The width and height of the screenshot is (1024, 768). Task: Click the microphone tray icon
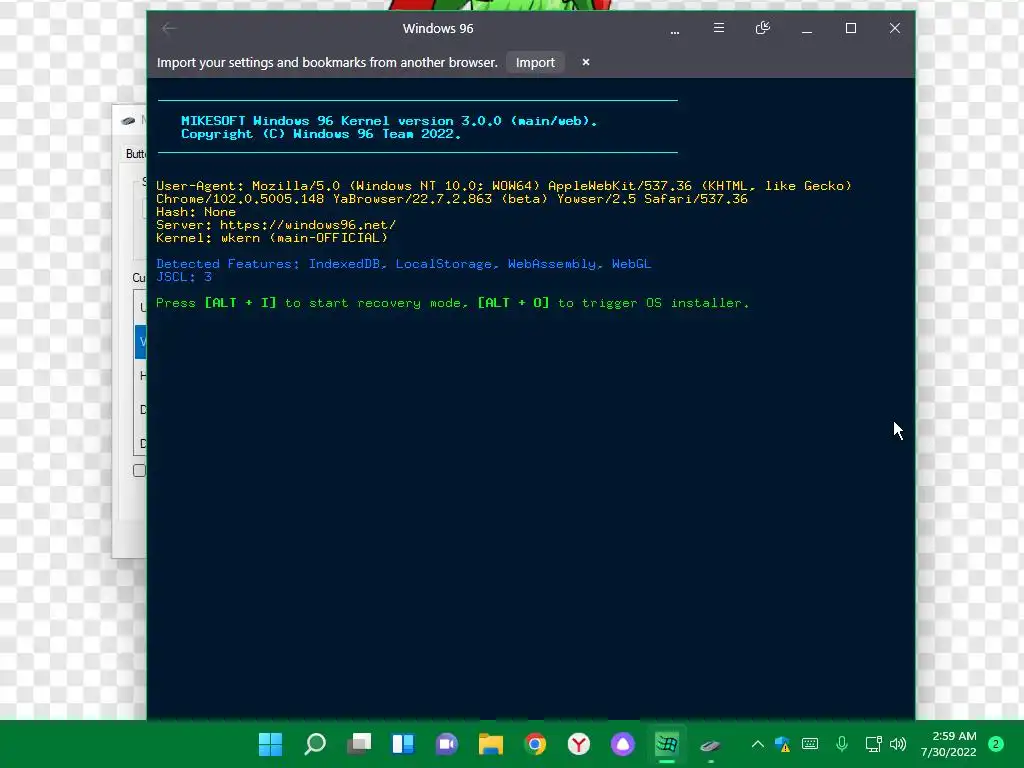click(x=842, y=743)
